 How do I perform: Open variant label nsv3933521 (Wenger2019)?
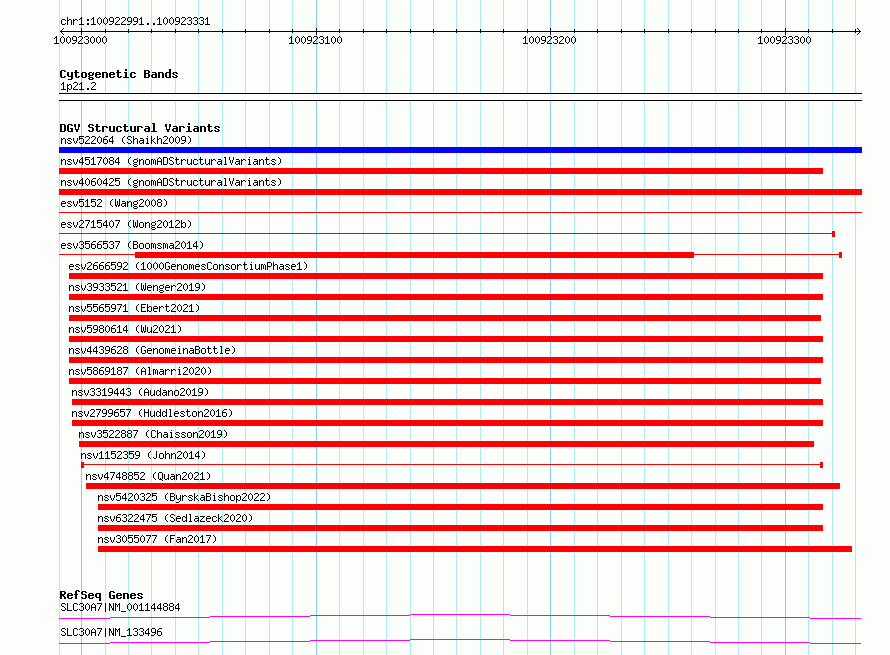click(137, 287)
